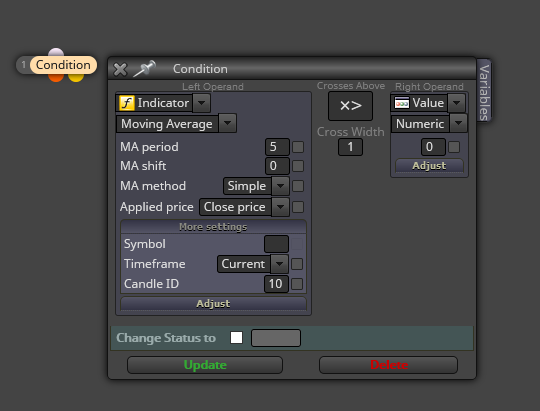The width and height of the screenshot is (540, 411).
Task: Click the yellow output connector of Condition block
Action: click(x=76, y=78)
